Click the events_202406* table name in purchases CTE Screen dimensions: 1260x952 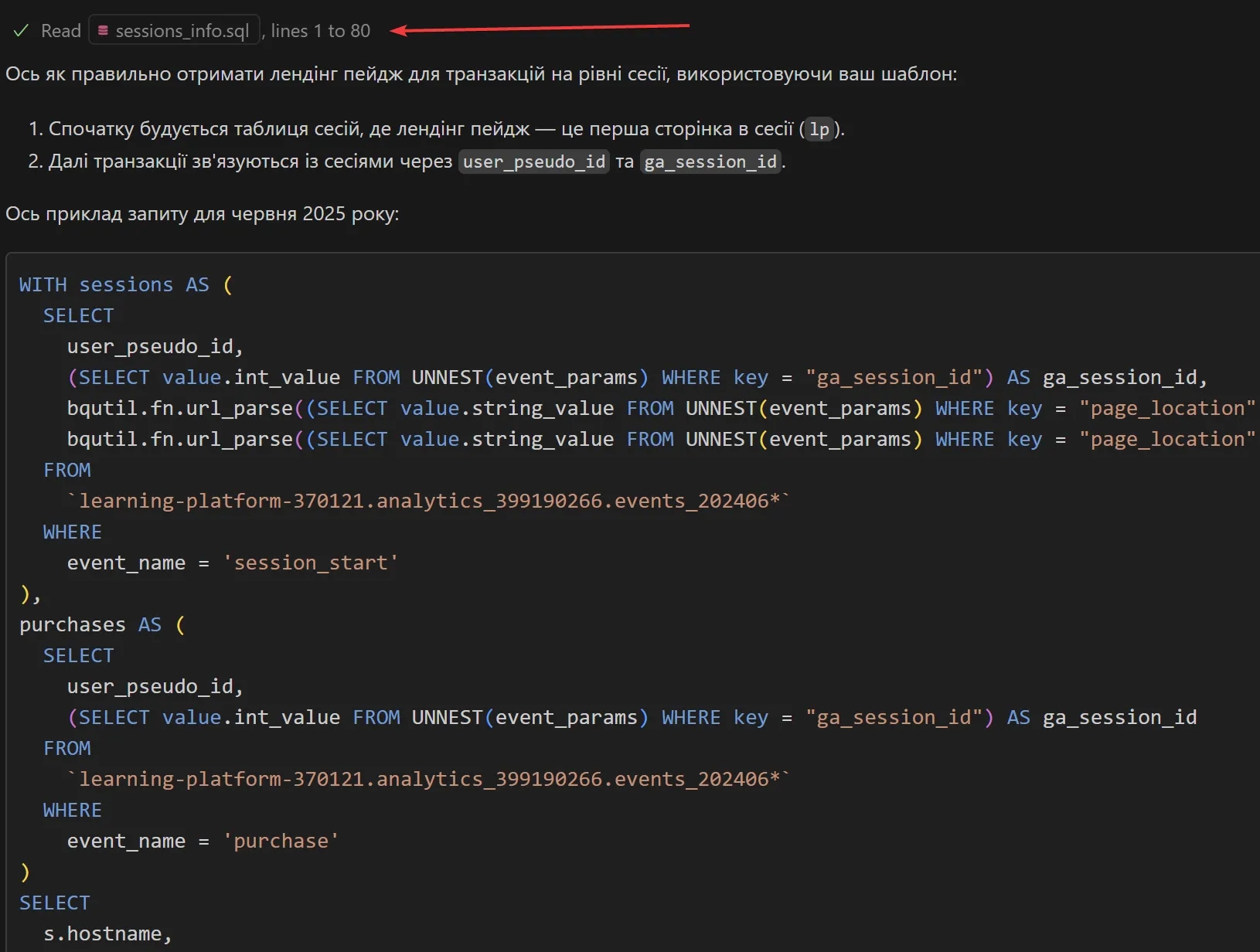pyautogui.click(x=428, y=779)
